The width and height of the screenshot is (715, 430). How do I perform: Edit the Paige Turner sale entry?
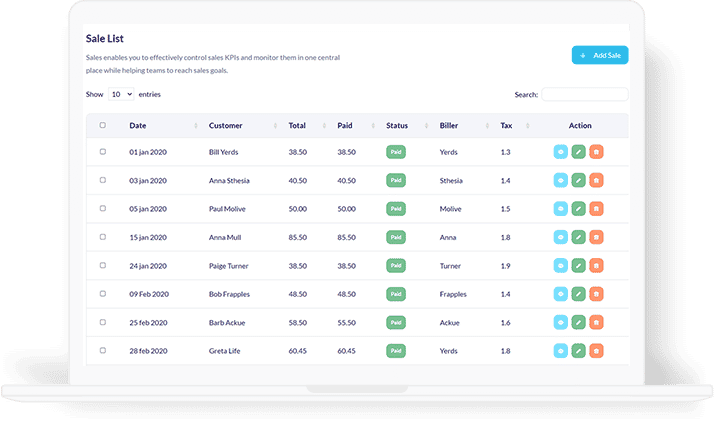click(x=578, y=266)
